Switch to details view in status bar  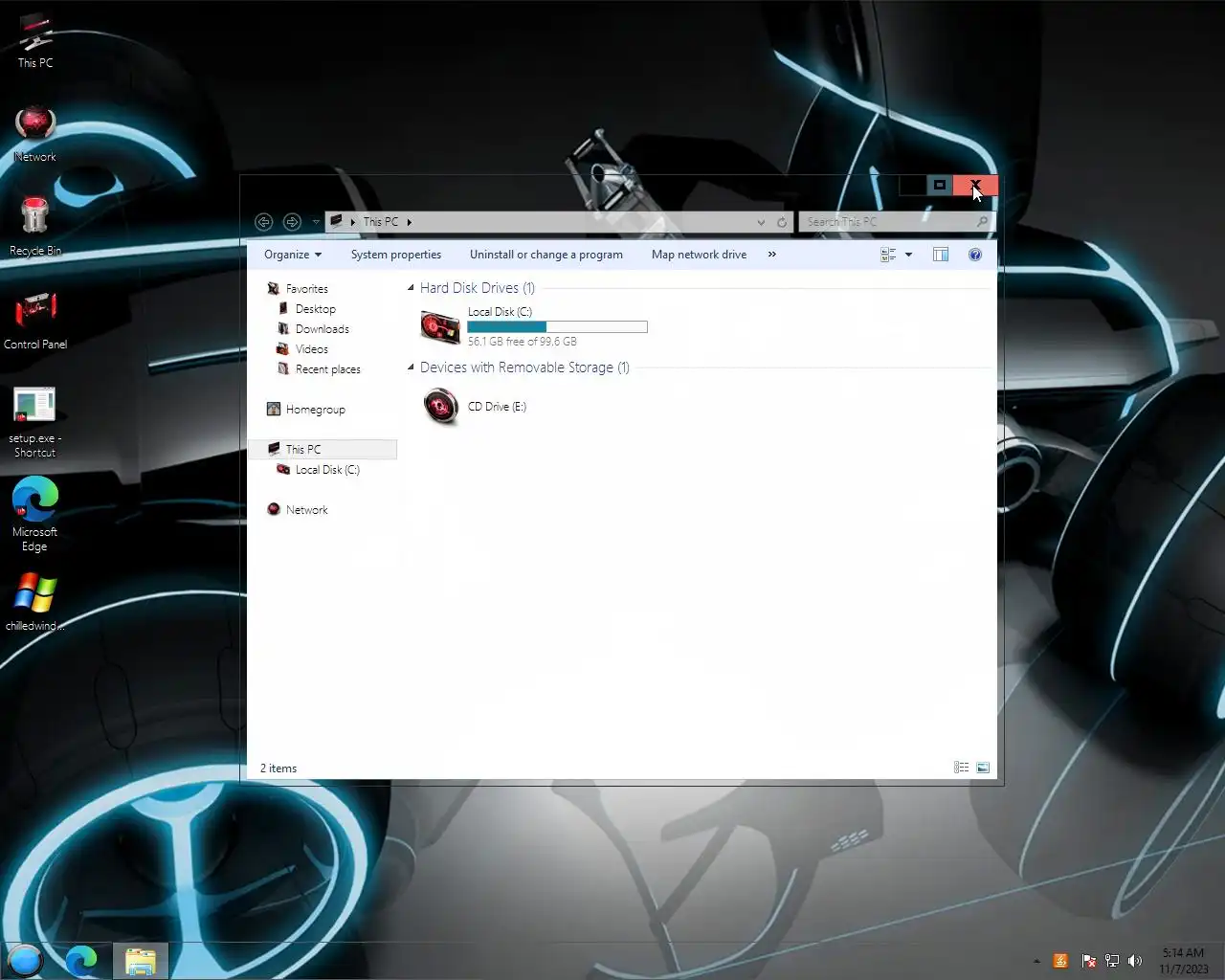point(962,768)
